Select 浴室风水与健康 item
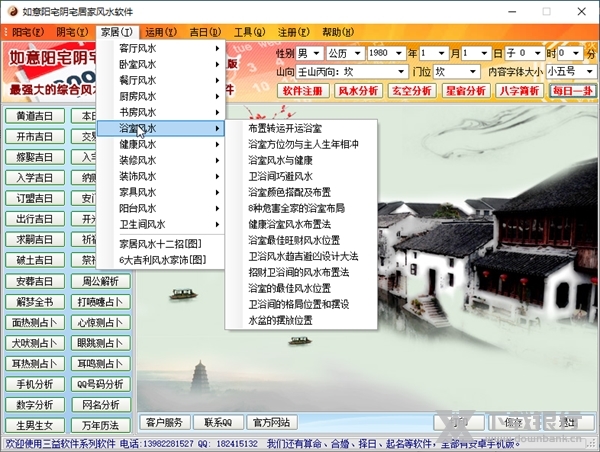 point(301,160)
